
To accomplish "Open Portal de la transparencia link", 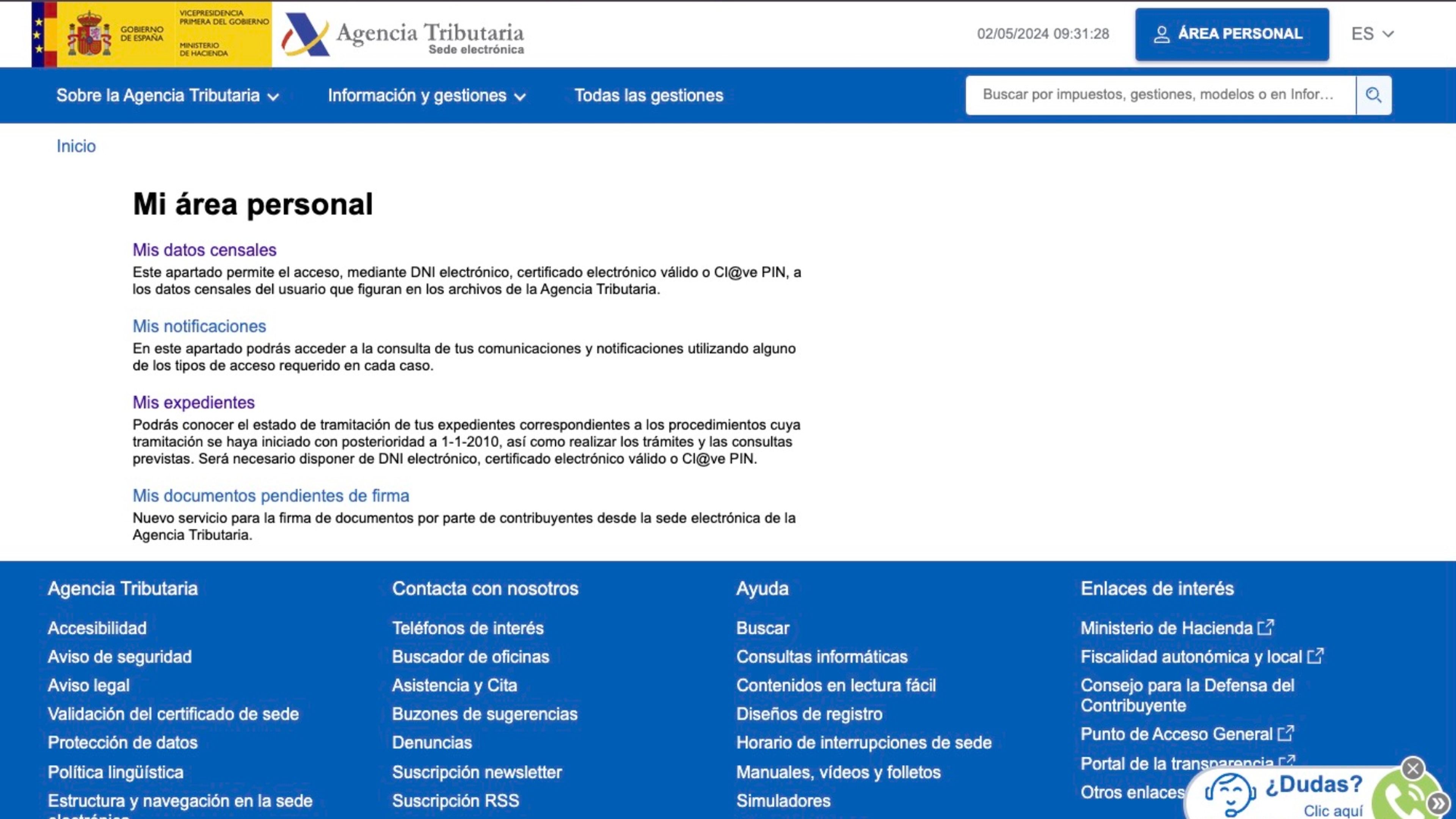I will point(1188,764).
